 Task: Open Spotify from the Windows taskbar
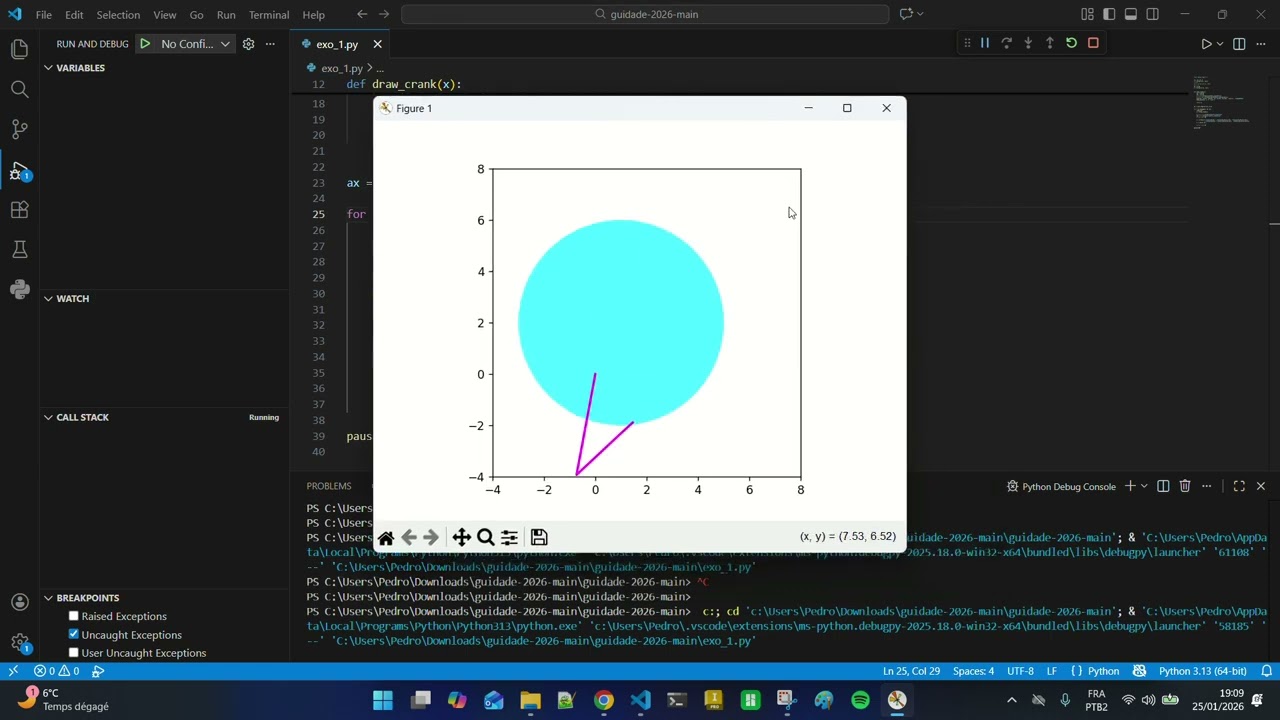tap(860, 700)
